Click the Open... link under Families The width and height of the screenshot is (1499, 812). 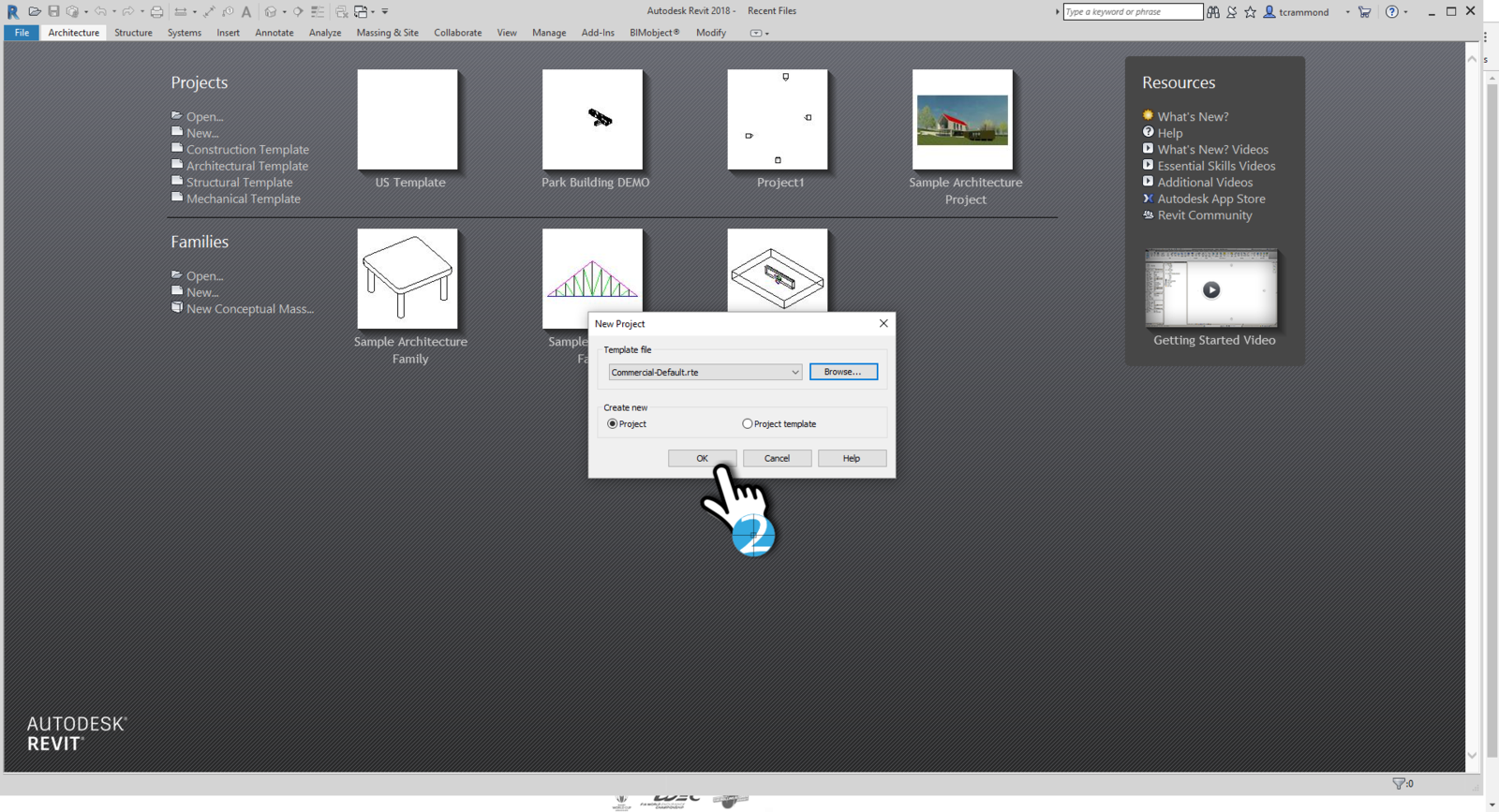(x=204, y=275)
